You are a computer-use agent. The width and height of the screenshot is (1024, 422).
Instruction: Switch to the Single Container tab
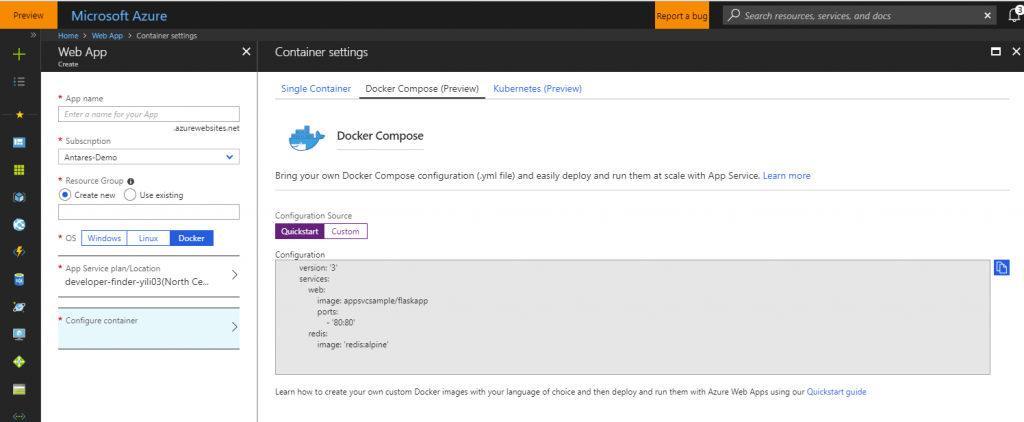[314, 89]
